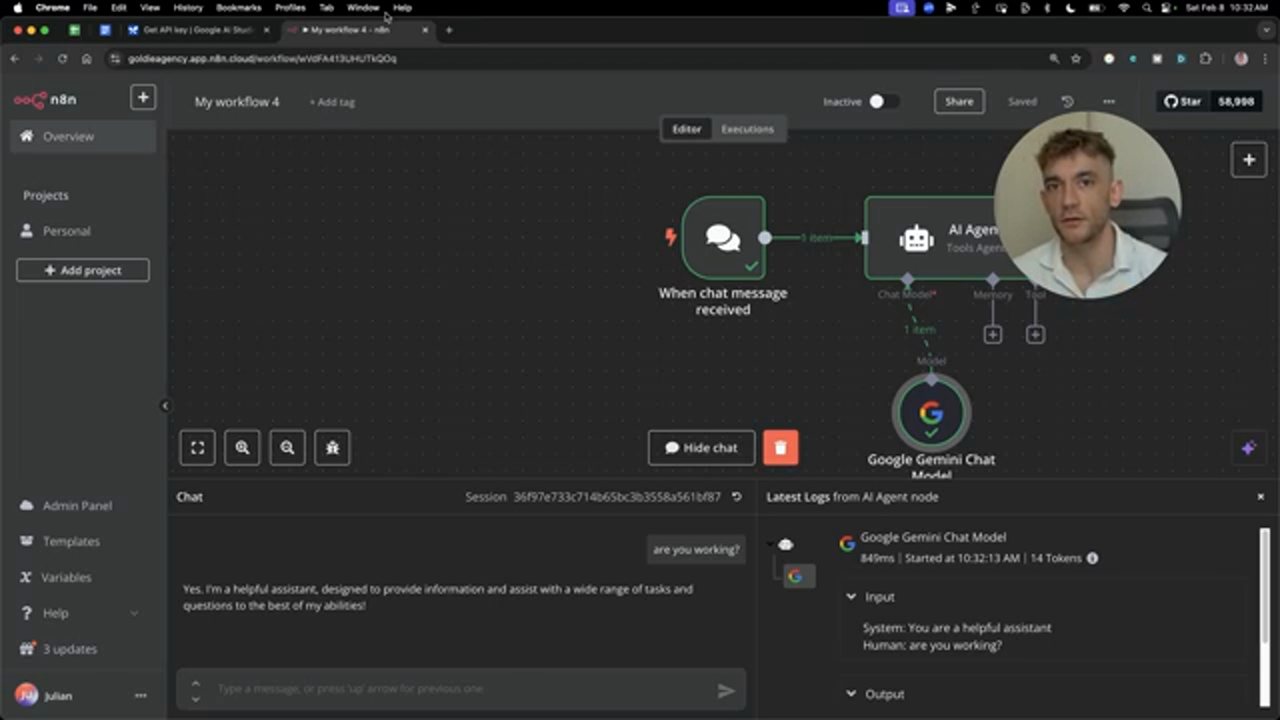Viewport: 1280px width, 720px height.
Task: Click the reset chat session icon
Action: click(x=737, y=497)
